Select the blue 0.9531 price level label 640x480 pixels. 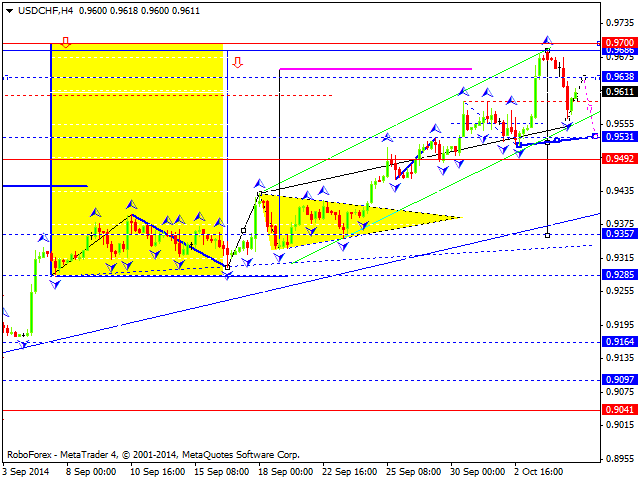click(x=620, y=136)
